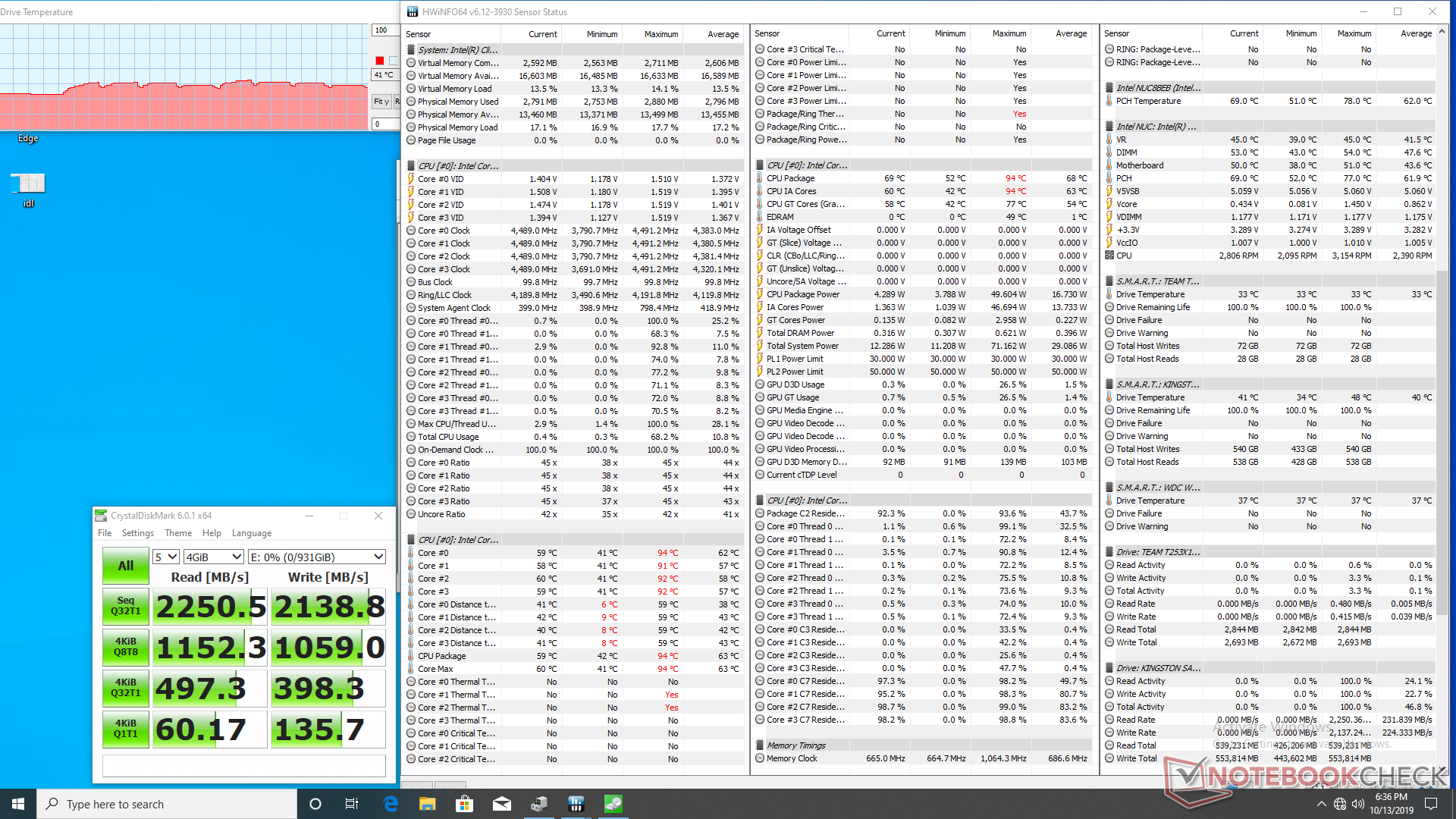1456x819 pixels.
Task: Open Microsoft Store from the taskbar
Action: [x=465, y=804]
